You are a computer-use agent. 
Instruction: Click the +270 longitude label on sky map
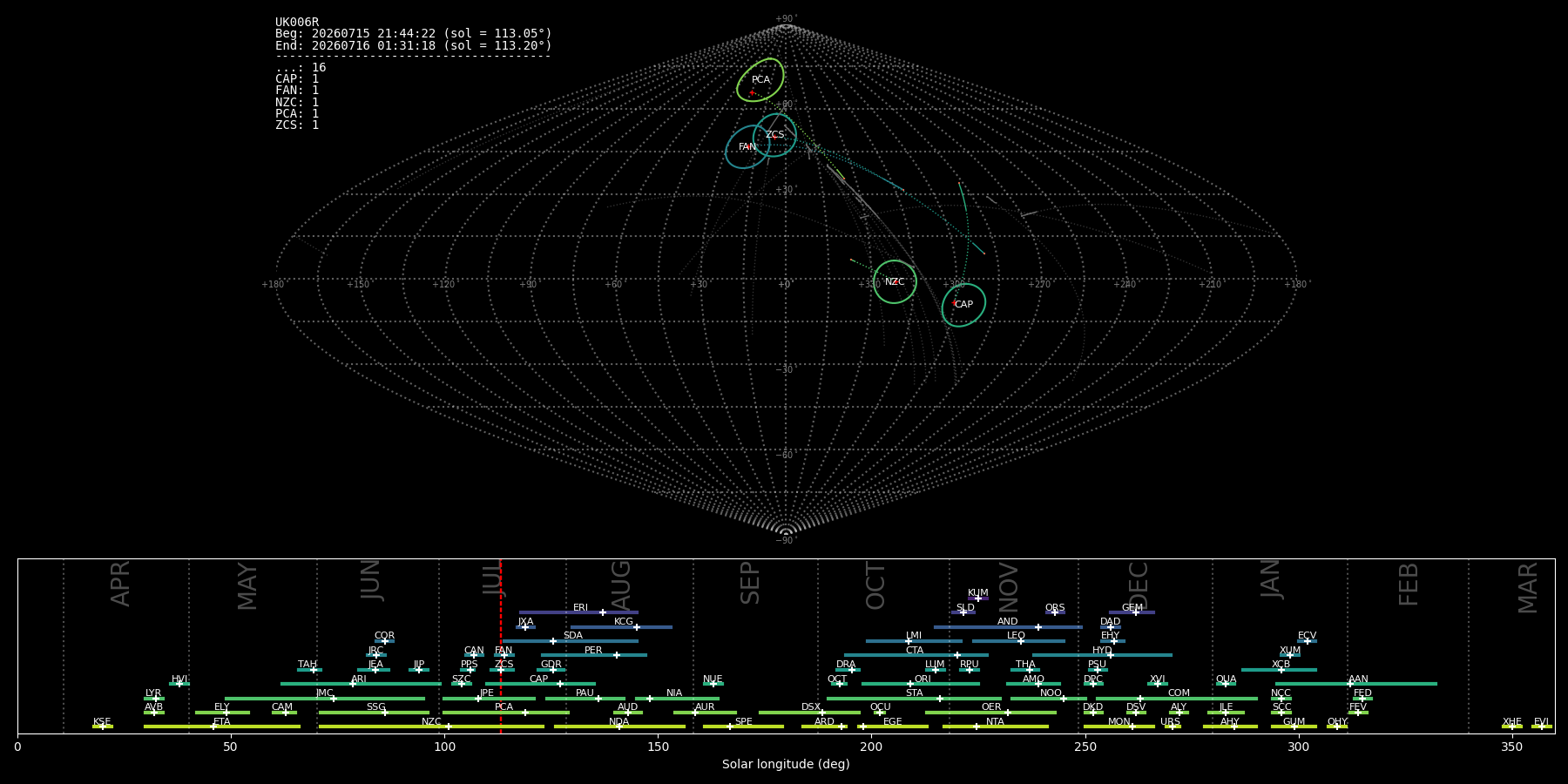pos(1038,285)
